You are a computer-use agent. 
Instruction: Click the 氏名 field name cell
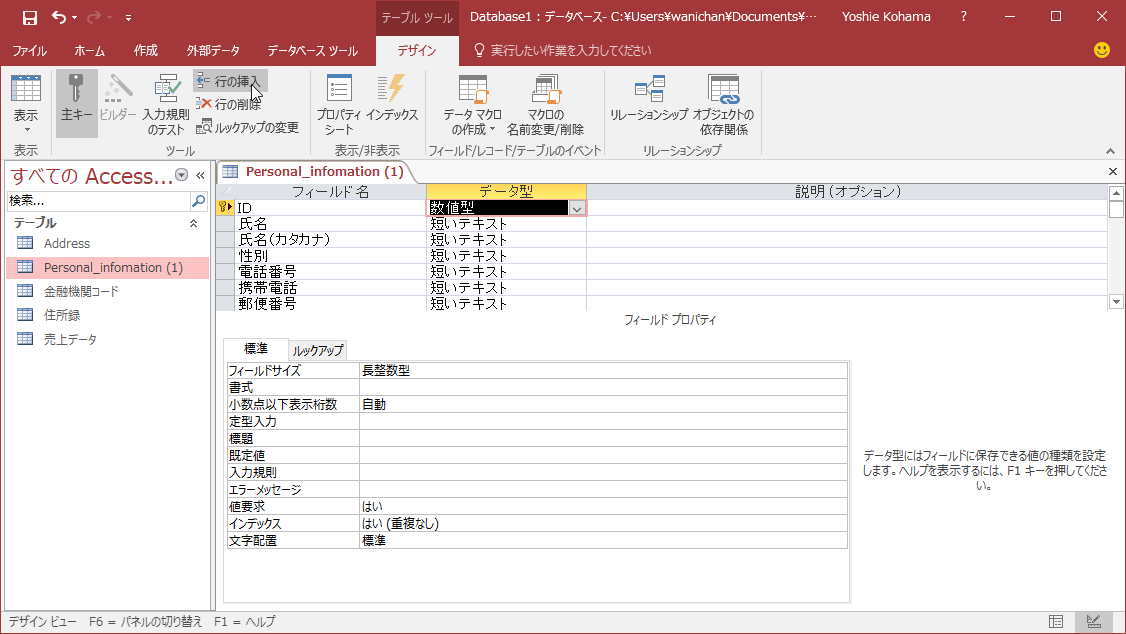tap(330, 223)
